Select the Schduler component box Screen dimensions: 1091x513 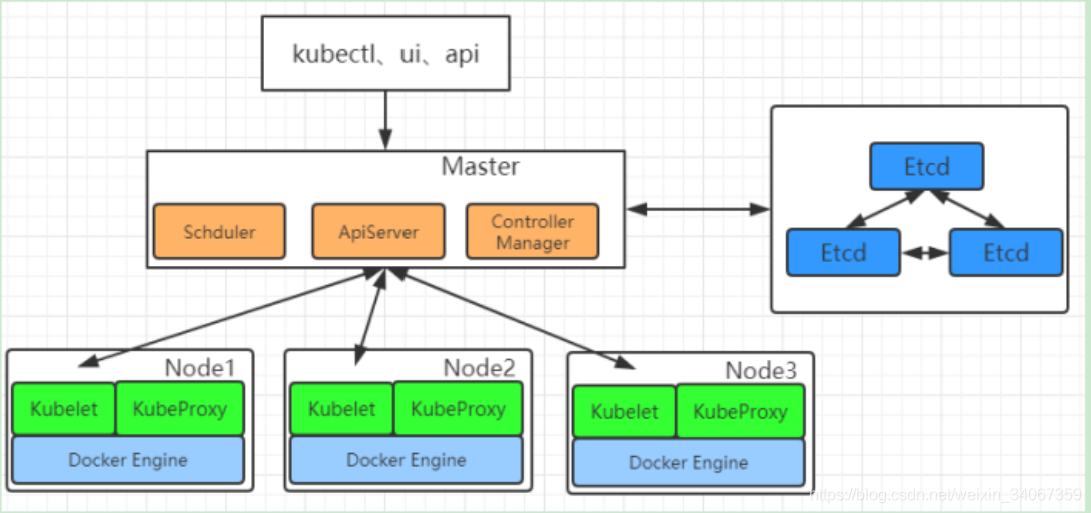pos(219,231)
